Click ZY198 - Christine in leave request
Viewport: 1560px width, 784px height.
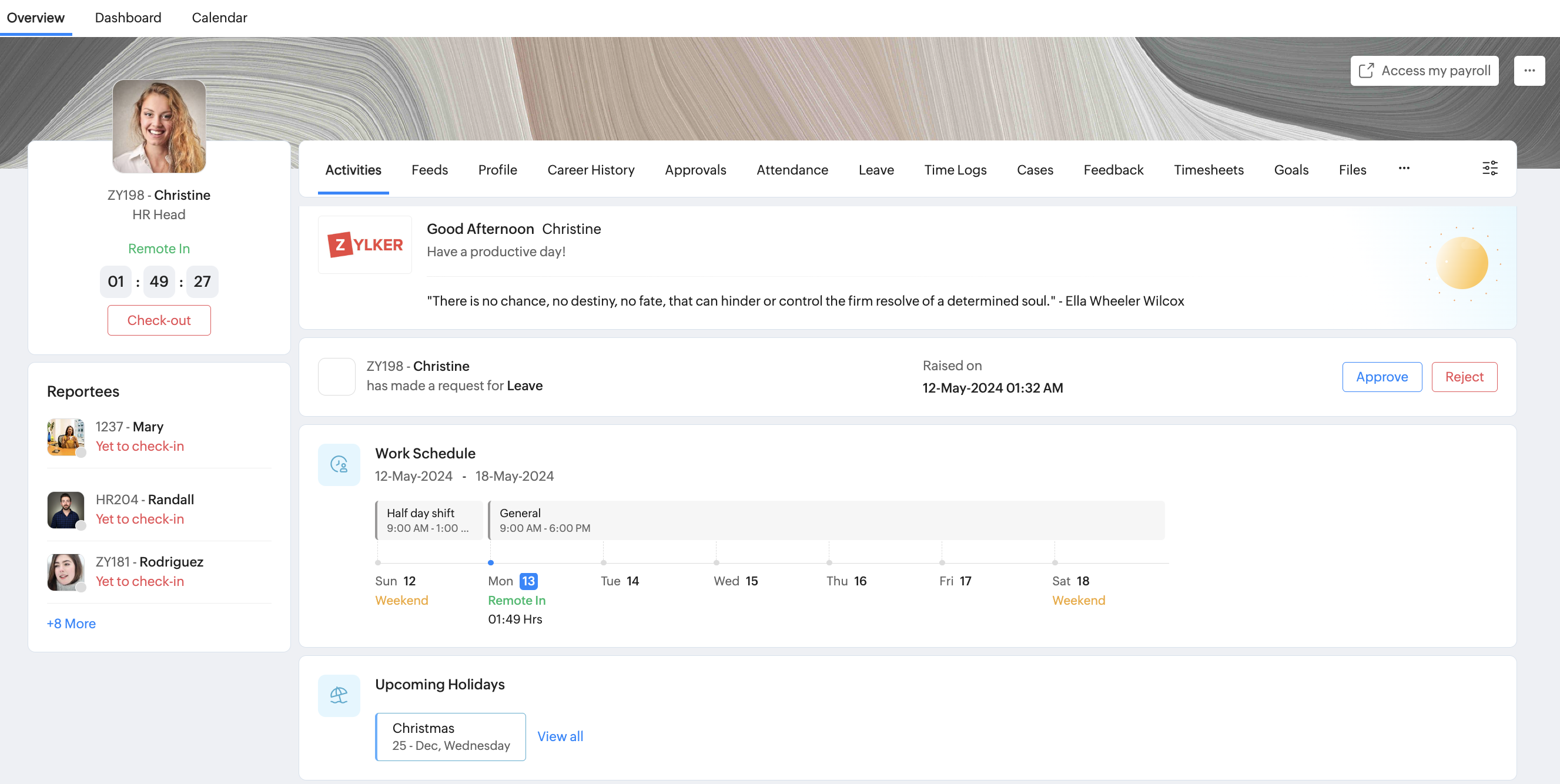(x=418, y=366)
